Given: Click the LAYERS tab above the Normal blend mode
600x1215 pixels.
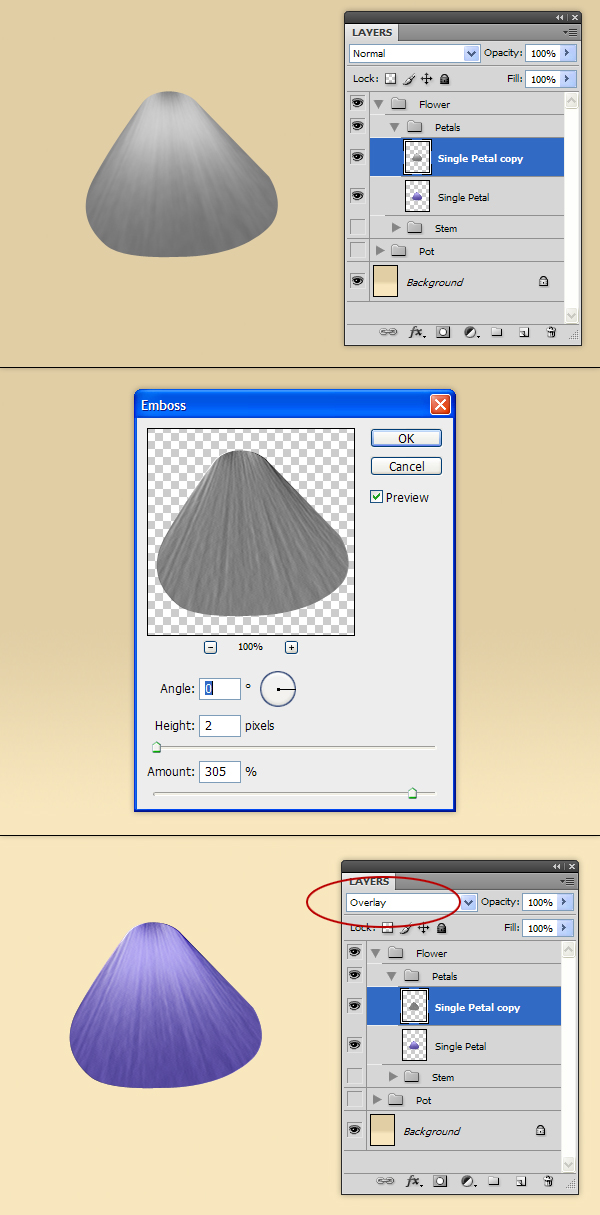Looking at the screenshot, I should point(372,33).
